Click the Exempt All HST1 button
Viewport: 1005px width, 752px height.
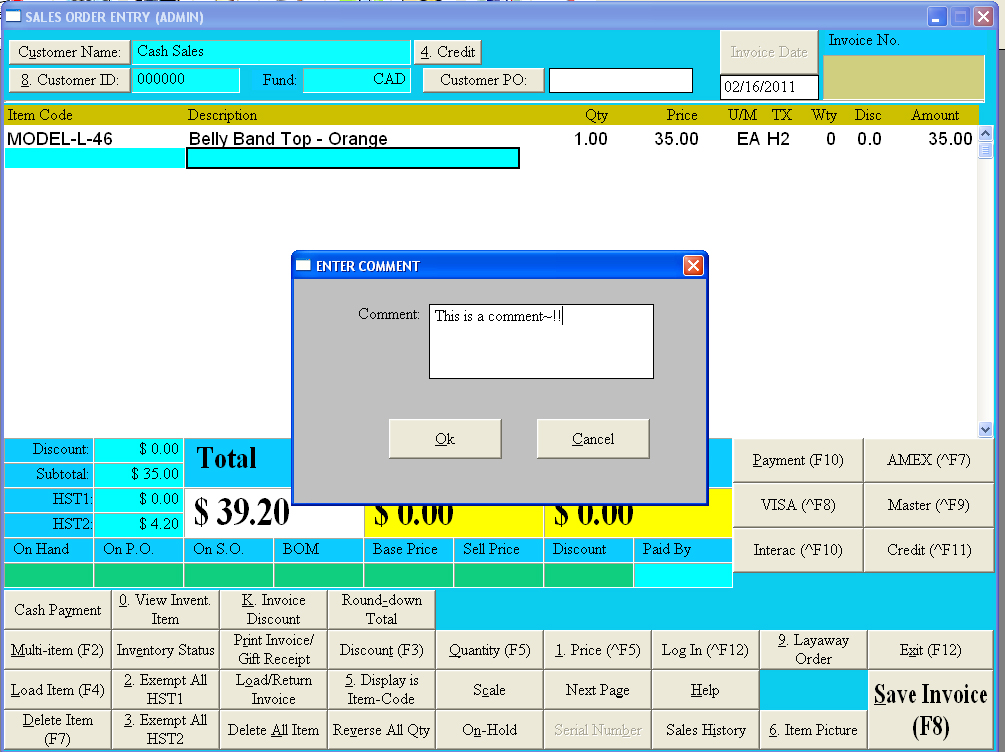165,690
